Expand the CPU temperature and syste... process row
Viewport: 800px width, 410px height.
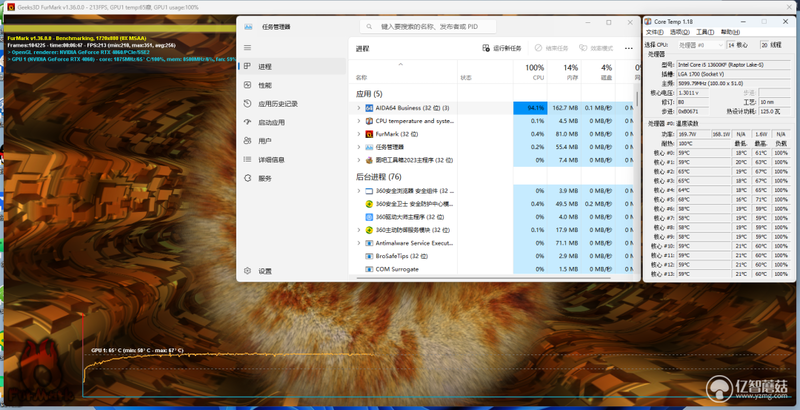(x=359, y=121)
